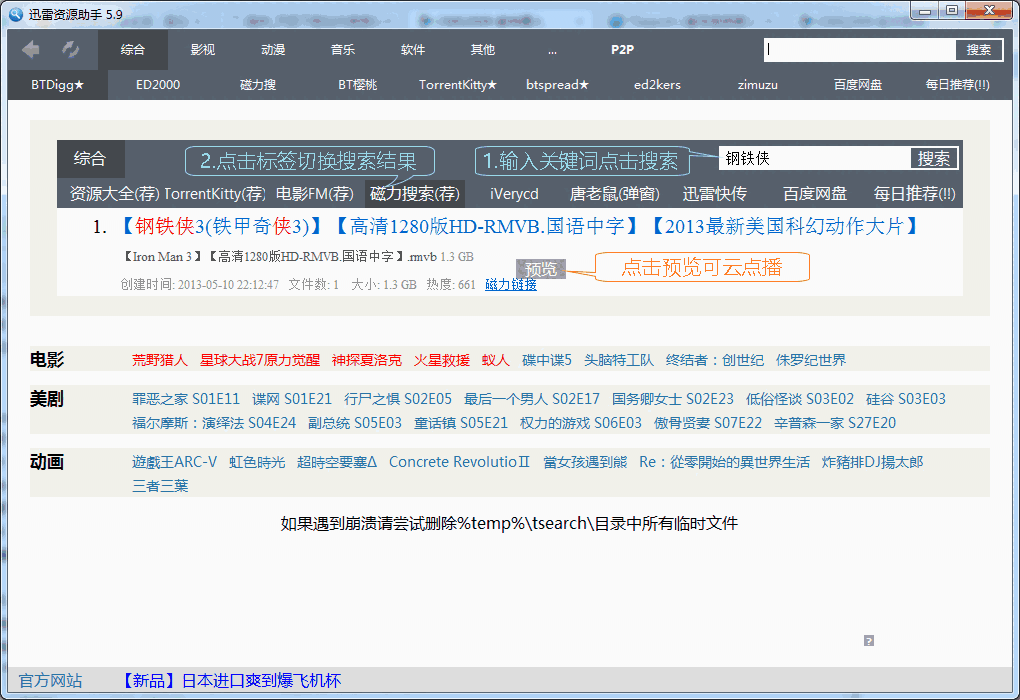Switch to TorrentKitty★ search source
This screenshot has width=1020, height=700.
458,85
